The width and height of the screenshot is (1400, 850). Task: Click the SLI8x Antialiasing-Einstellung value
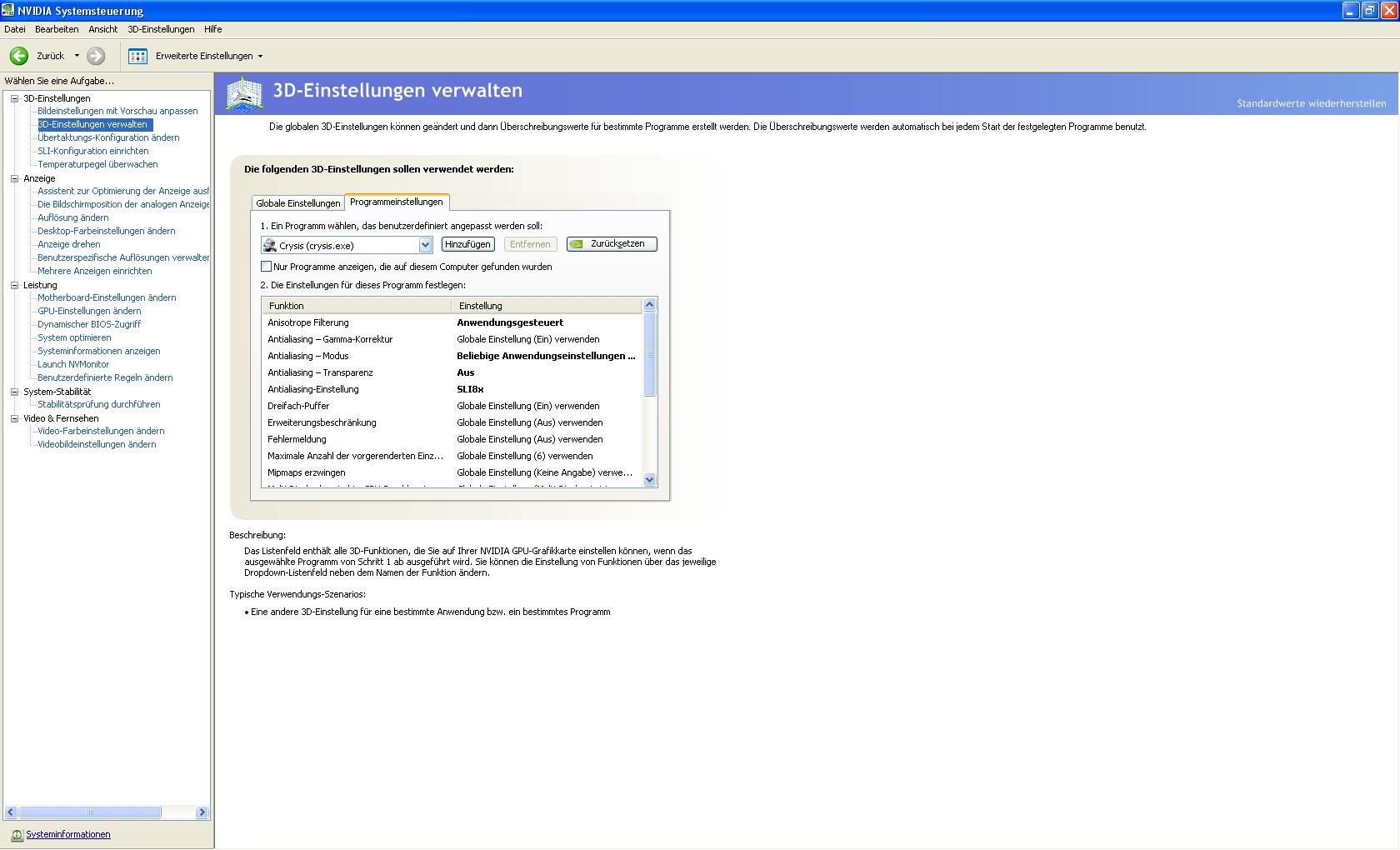coord(470,389)
